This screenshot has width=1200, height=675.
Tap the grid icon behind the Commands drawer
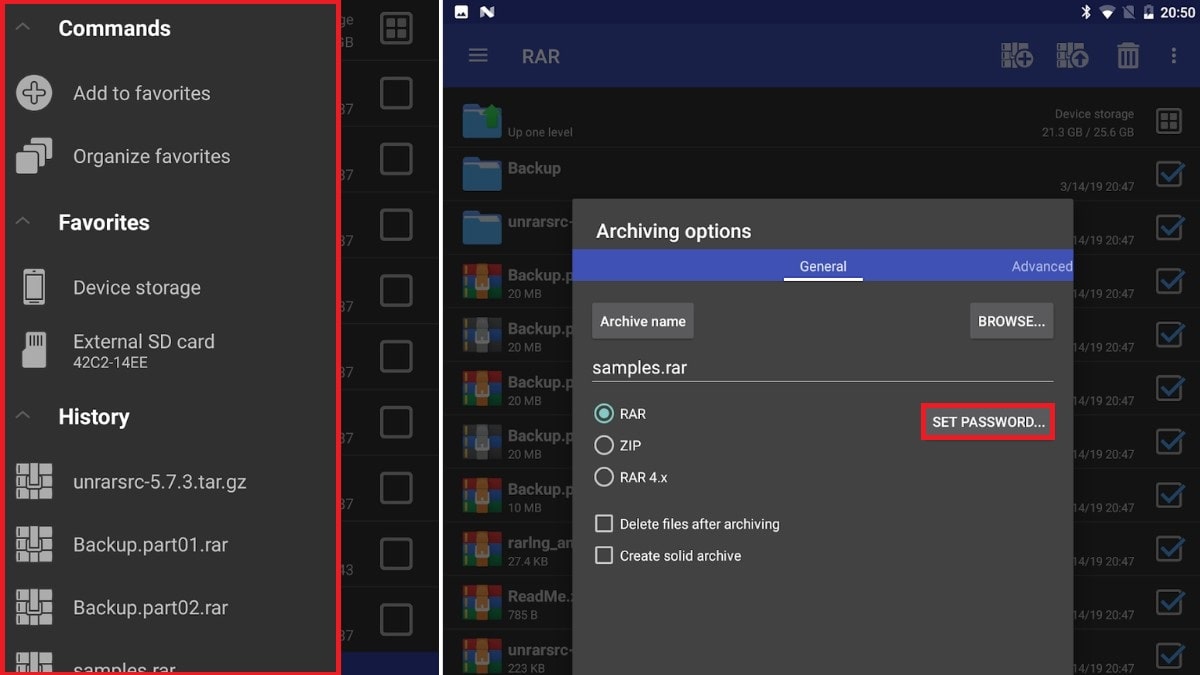[x=397, y=29]
